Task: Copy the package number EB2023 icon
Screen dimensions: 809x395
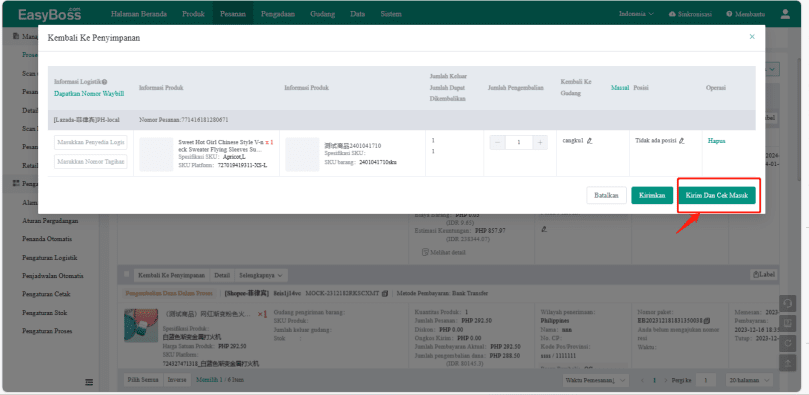Action: (x=706, y=320)
